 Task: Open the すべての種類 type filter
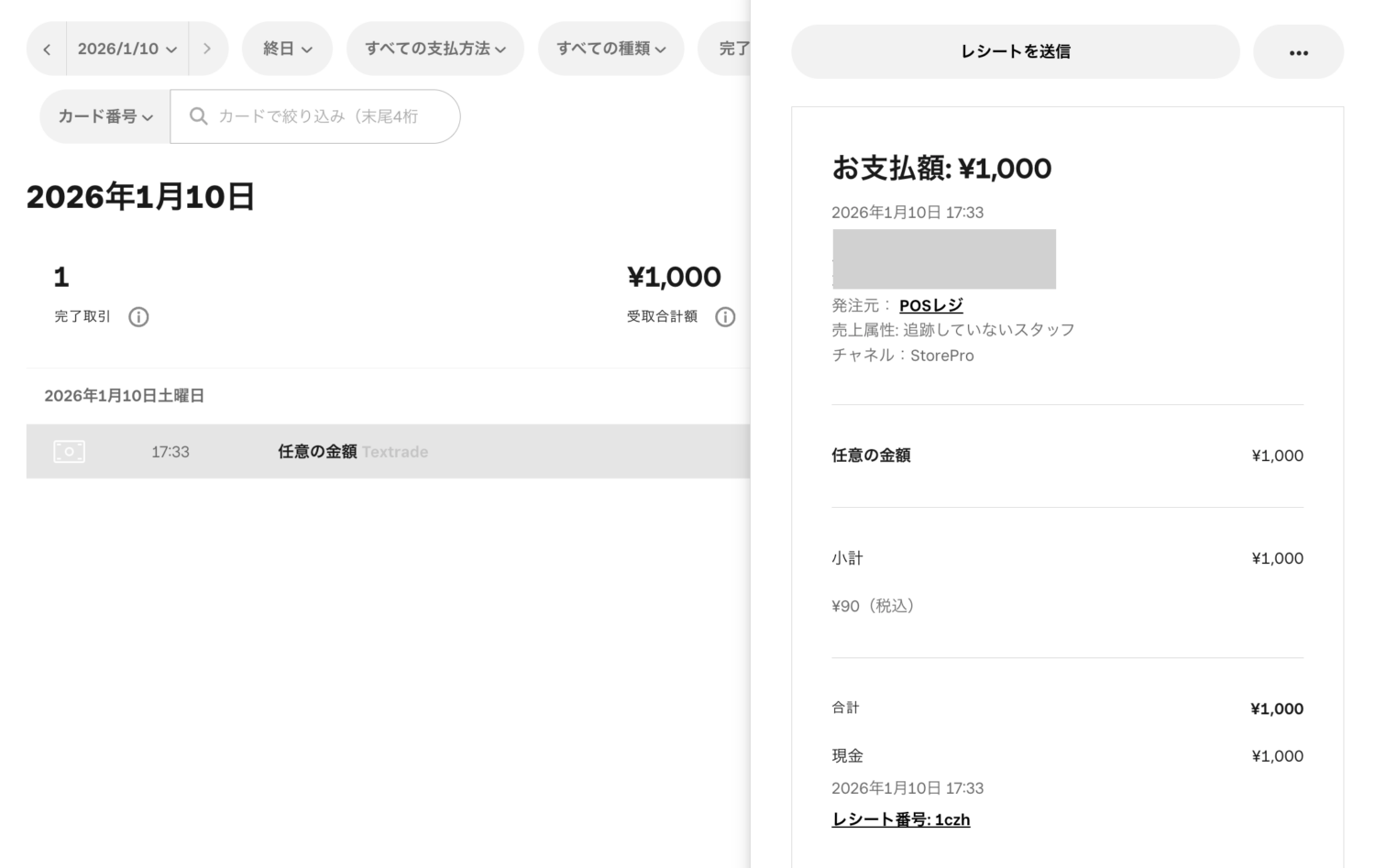610,49
